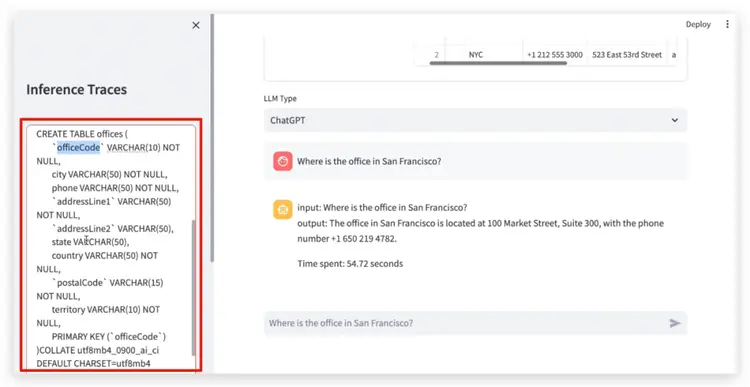
Task: Open the three-dot main menu
Action: tap(727, 24)
